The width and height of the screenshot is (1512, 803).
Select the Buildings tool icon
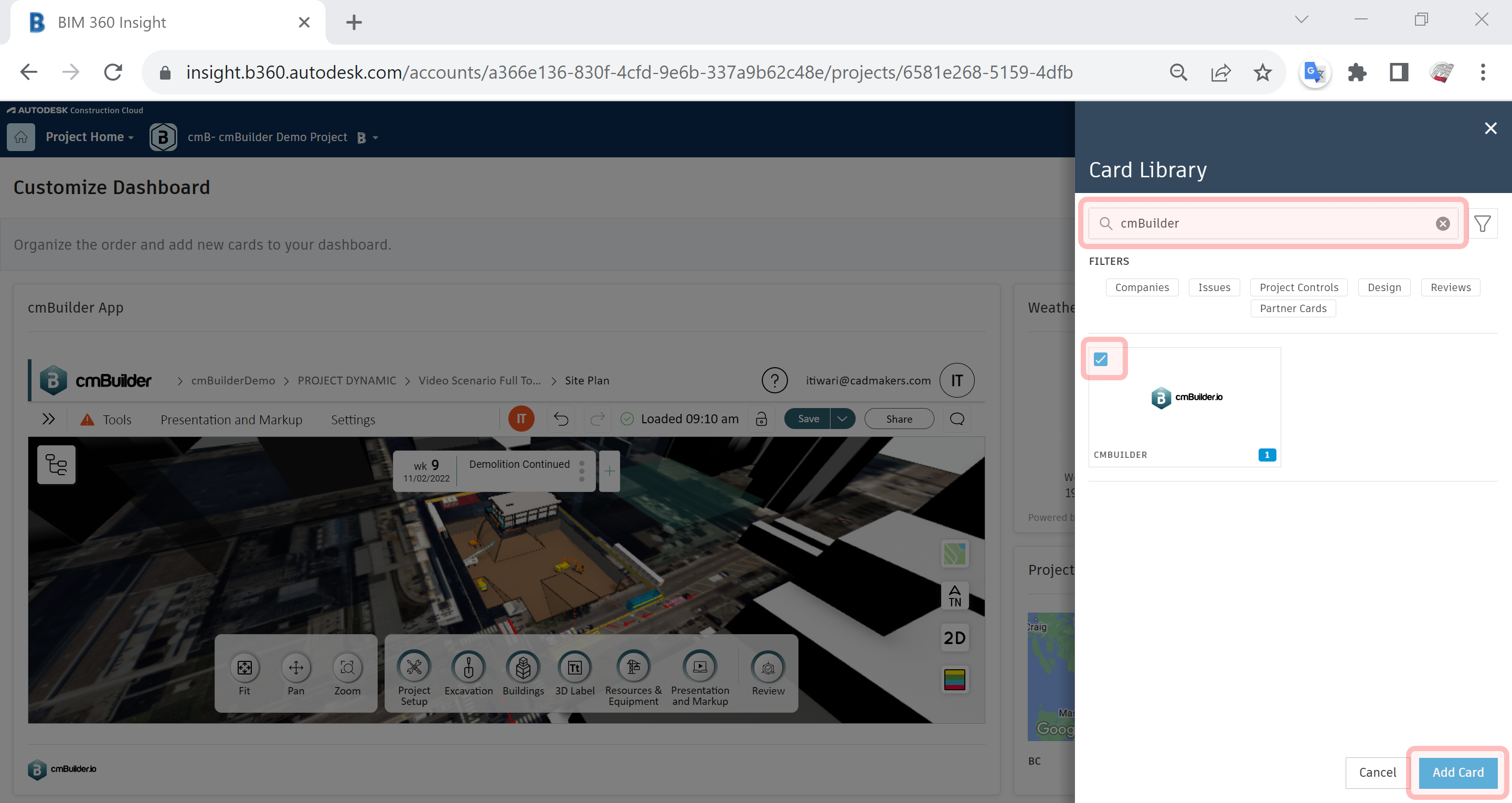click(x=523, y=667)
